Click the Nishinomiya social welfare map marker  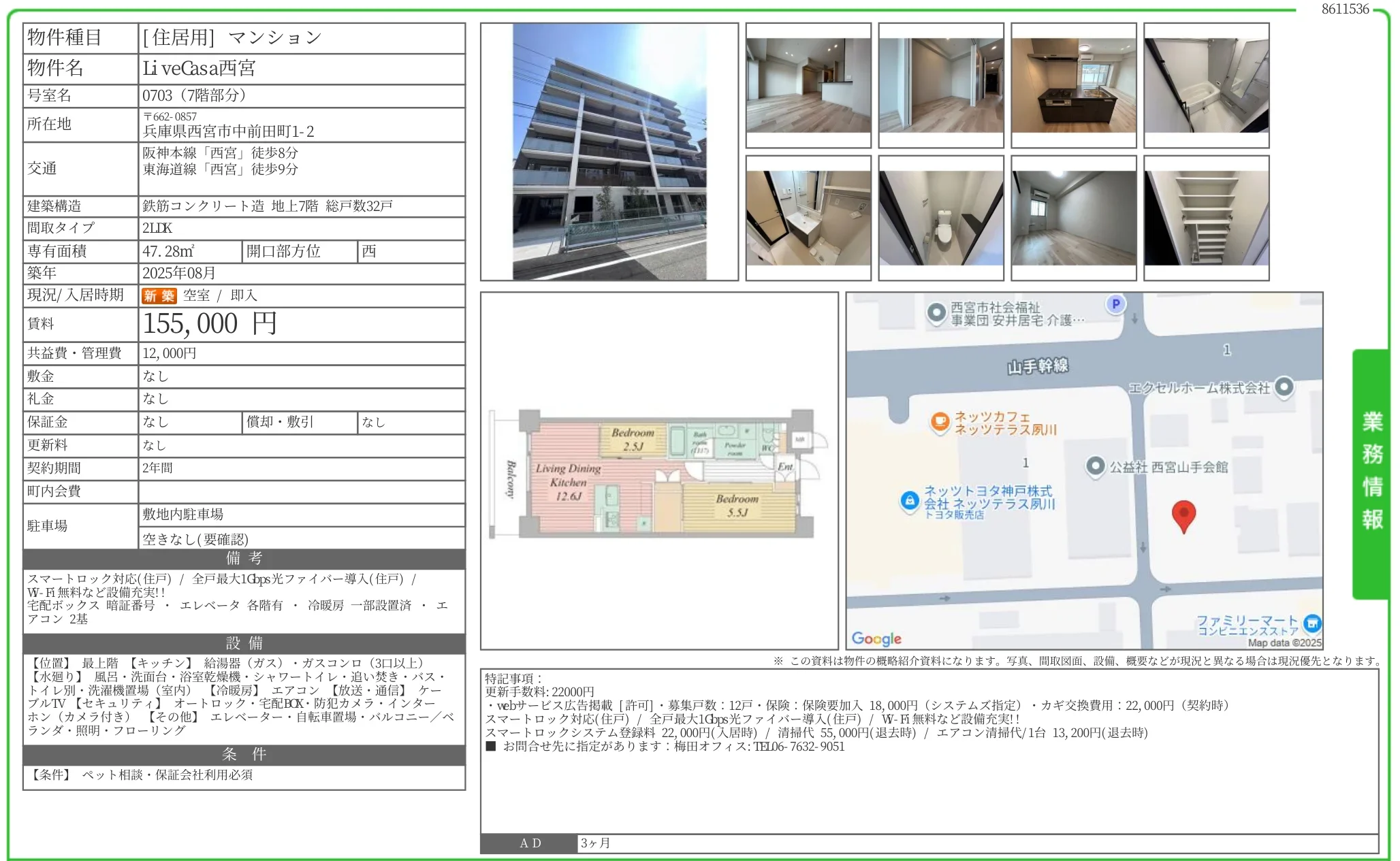pos(937,312)
